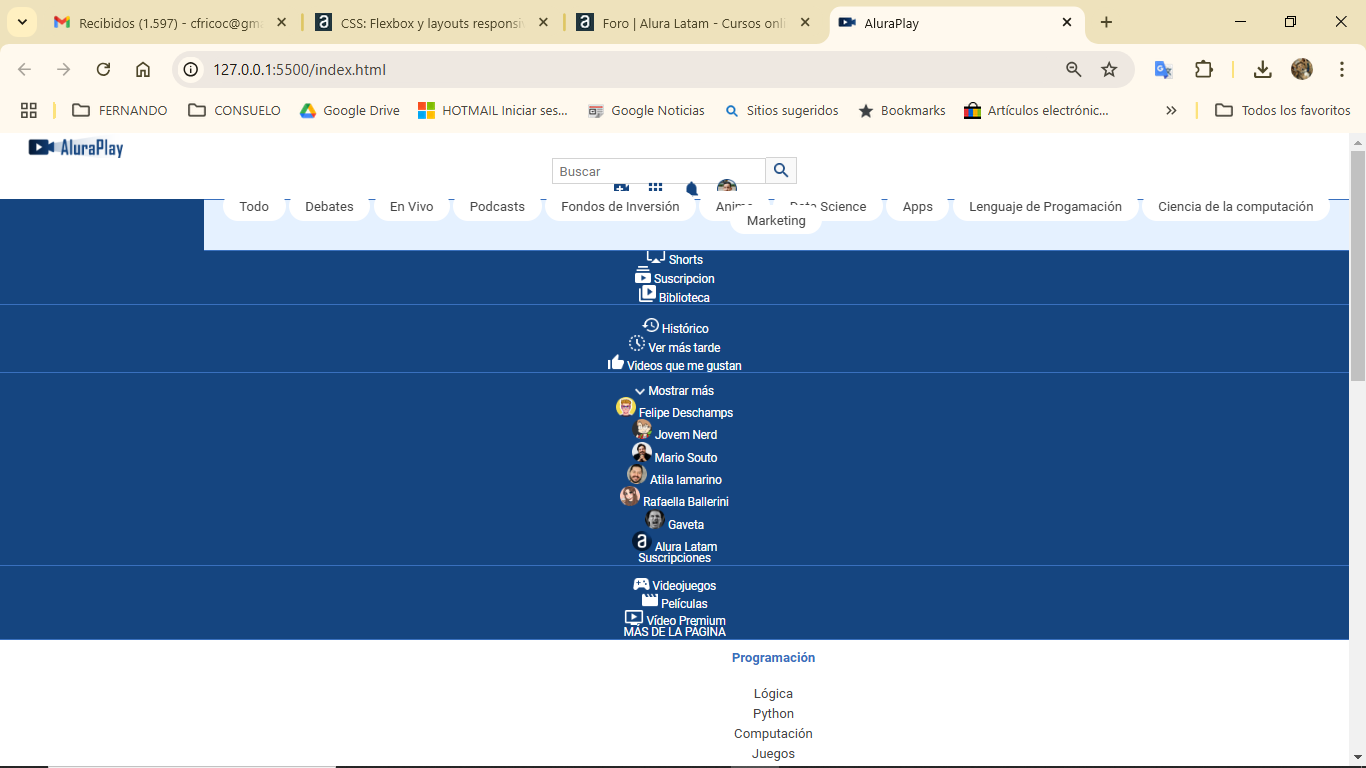Click the AluraPlay logo

76,148
